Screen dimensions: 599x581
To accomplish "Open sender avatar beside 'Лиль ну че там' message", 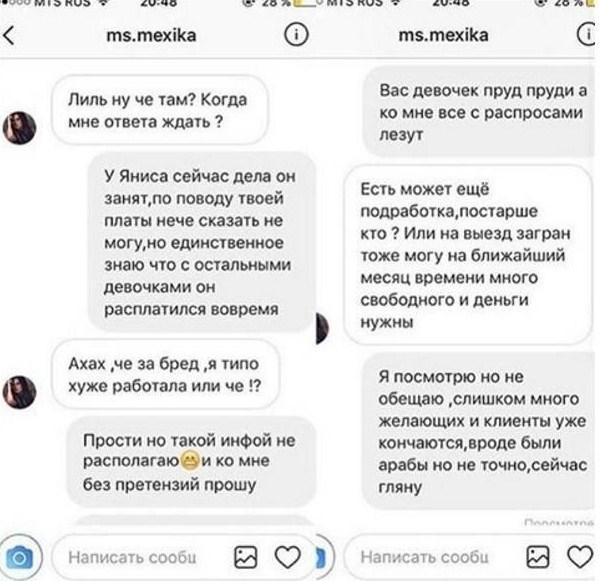I will pyautogui.click(x=19, y=128).
